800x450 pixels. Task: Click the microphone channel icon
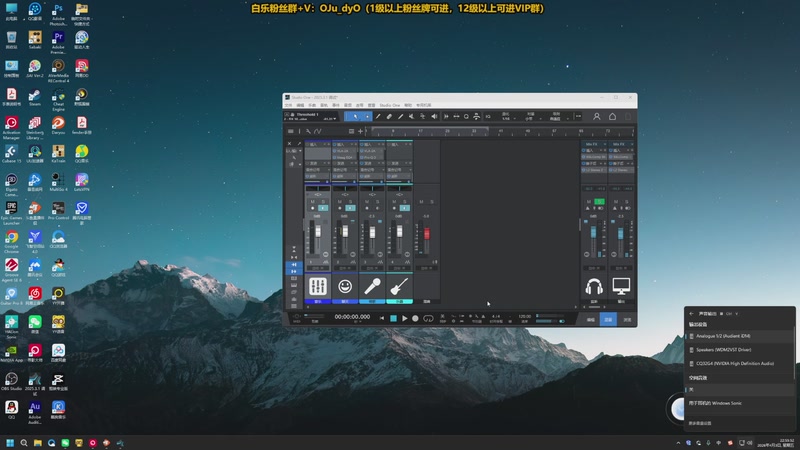pos(372,286)
